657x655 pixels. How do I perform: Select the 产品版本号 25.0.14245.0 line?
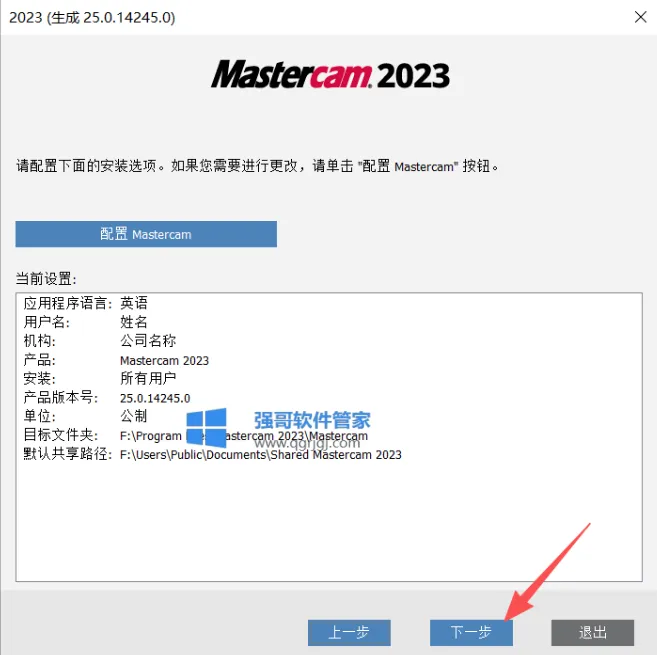tap(107, 397)
